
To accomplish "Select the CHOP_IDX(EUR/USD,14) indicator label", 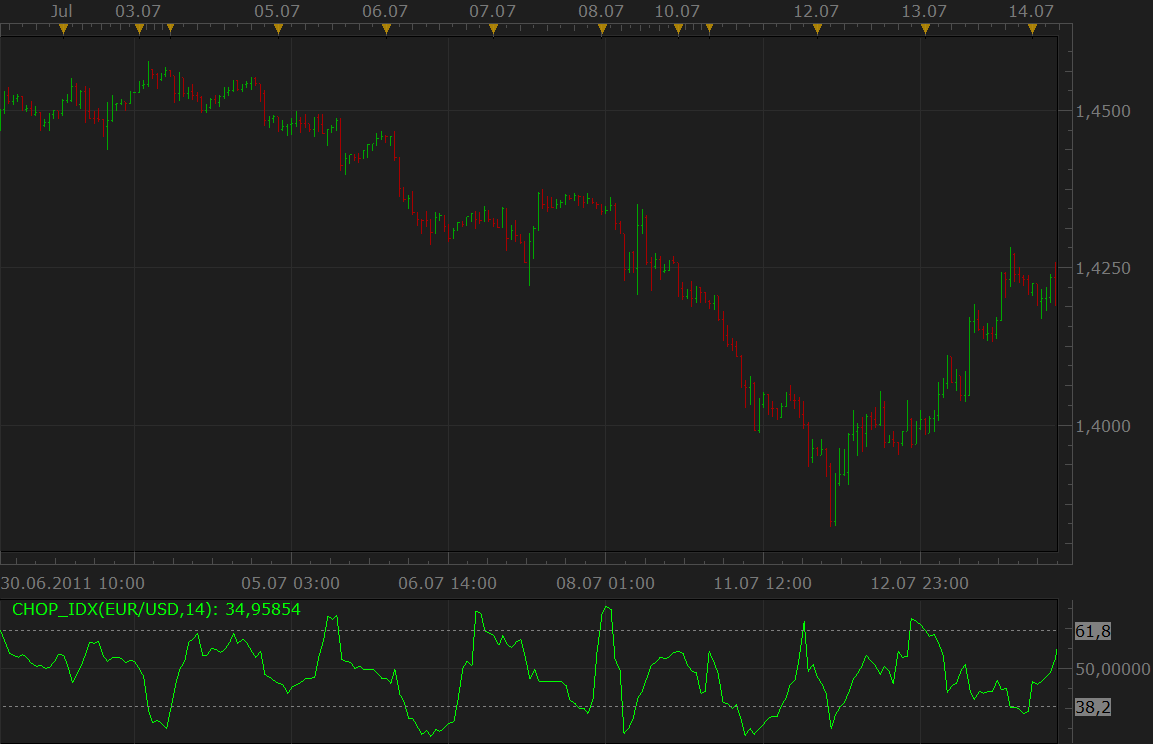I will [156, 609].
